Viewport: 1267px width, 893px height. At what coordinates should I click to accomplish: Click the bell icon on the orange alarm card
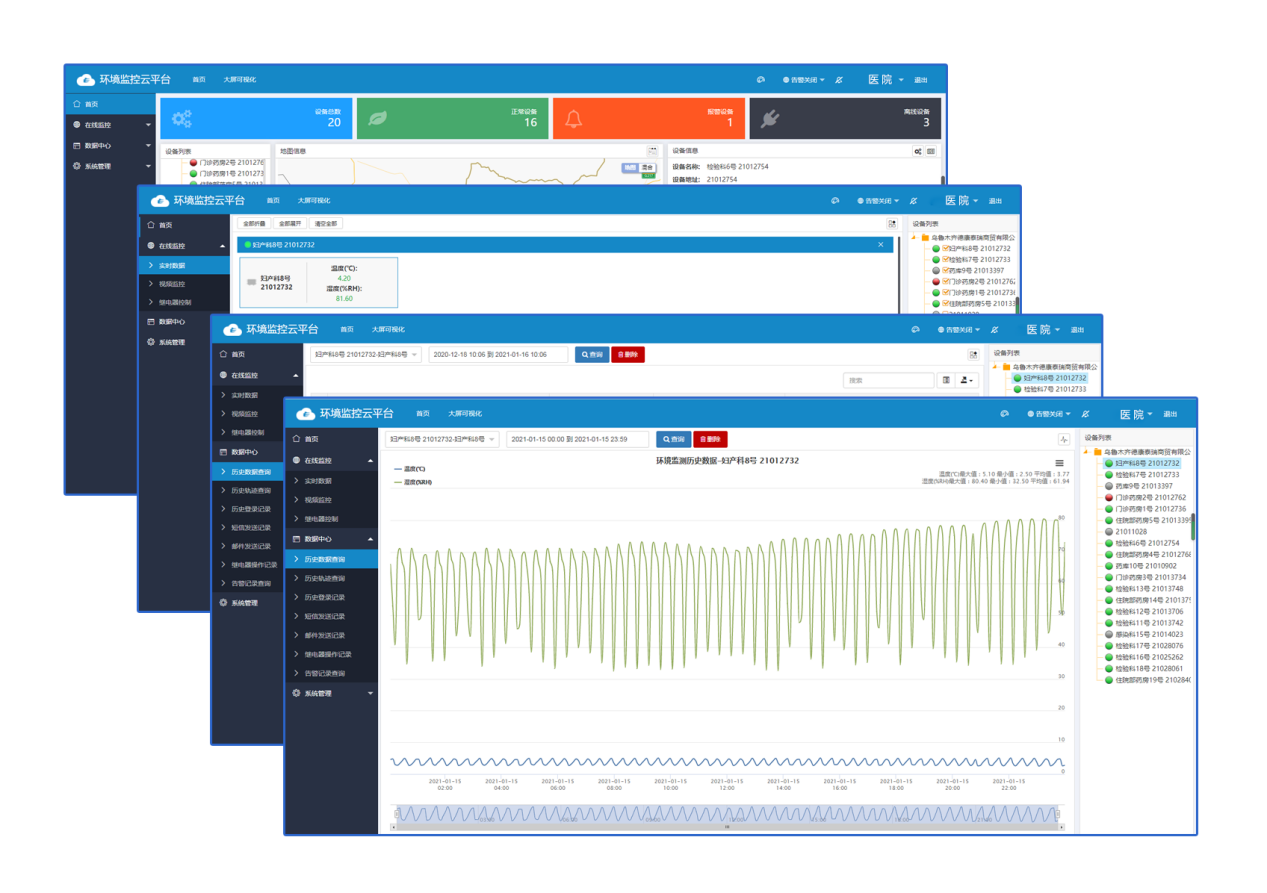pyautogui.click(x=574, y=119)
